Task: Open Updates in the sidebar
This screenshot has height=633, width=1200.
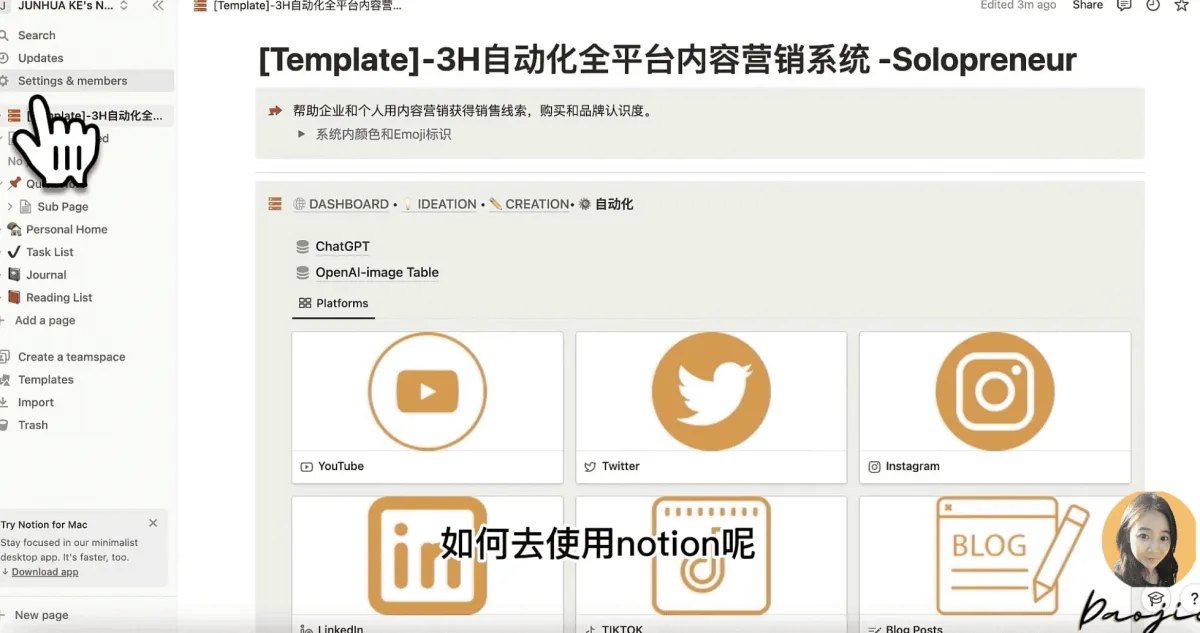Action: (x=41, y=58)
